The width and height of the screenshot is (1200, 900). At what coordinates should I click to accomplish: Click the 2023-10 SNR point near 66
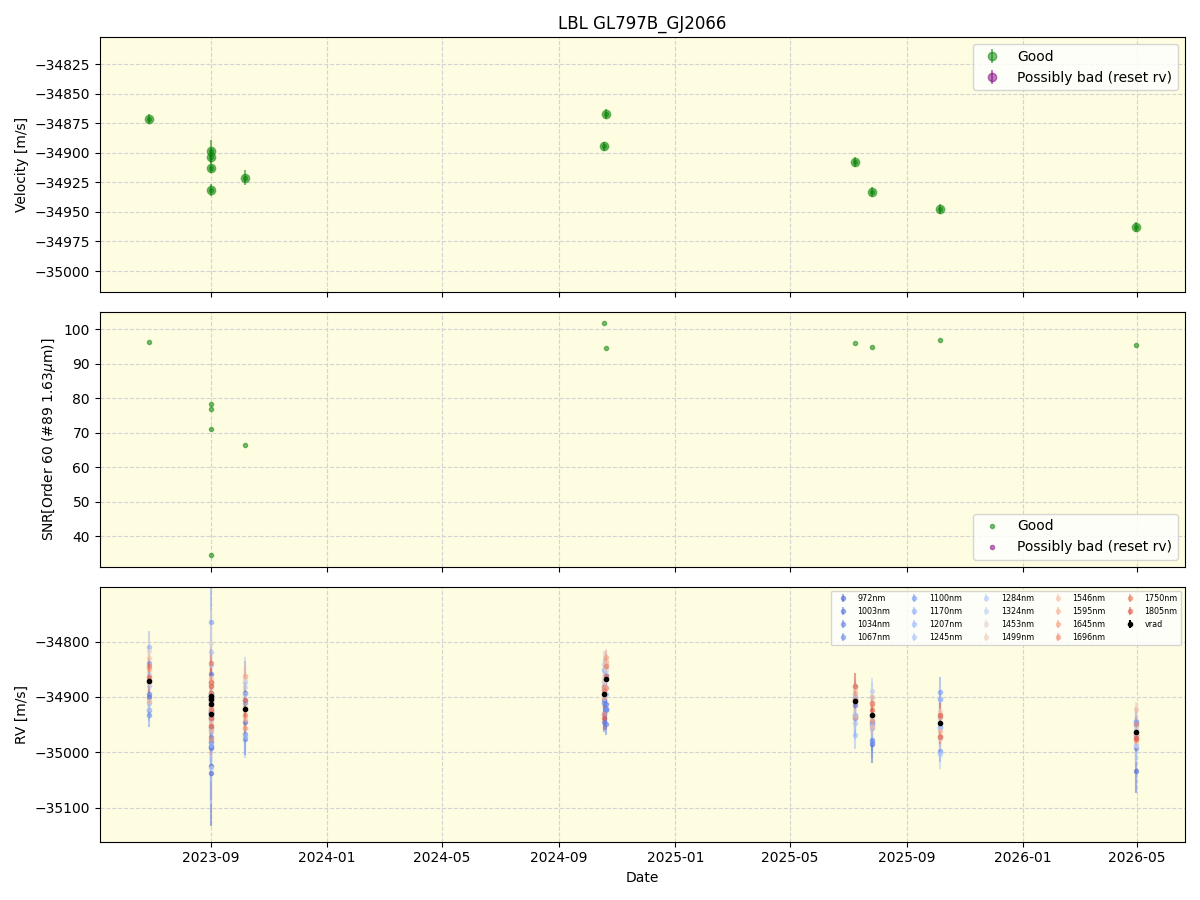245,445
